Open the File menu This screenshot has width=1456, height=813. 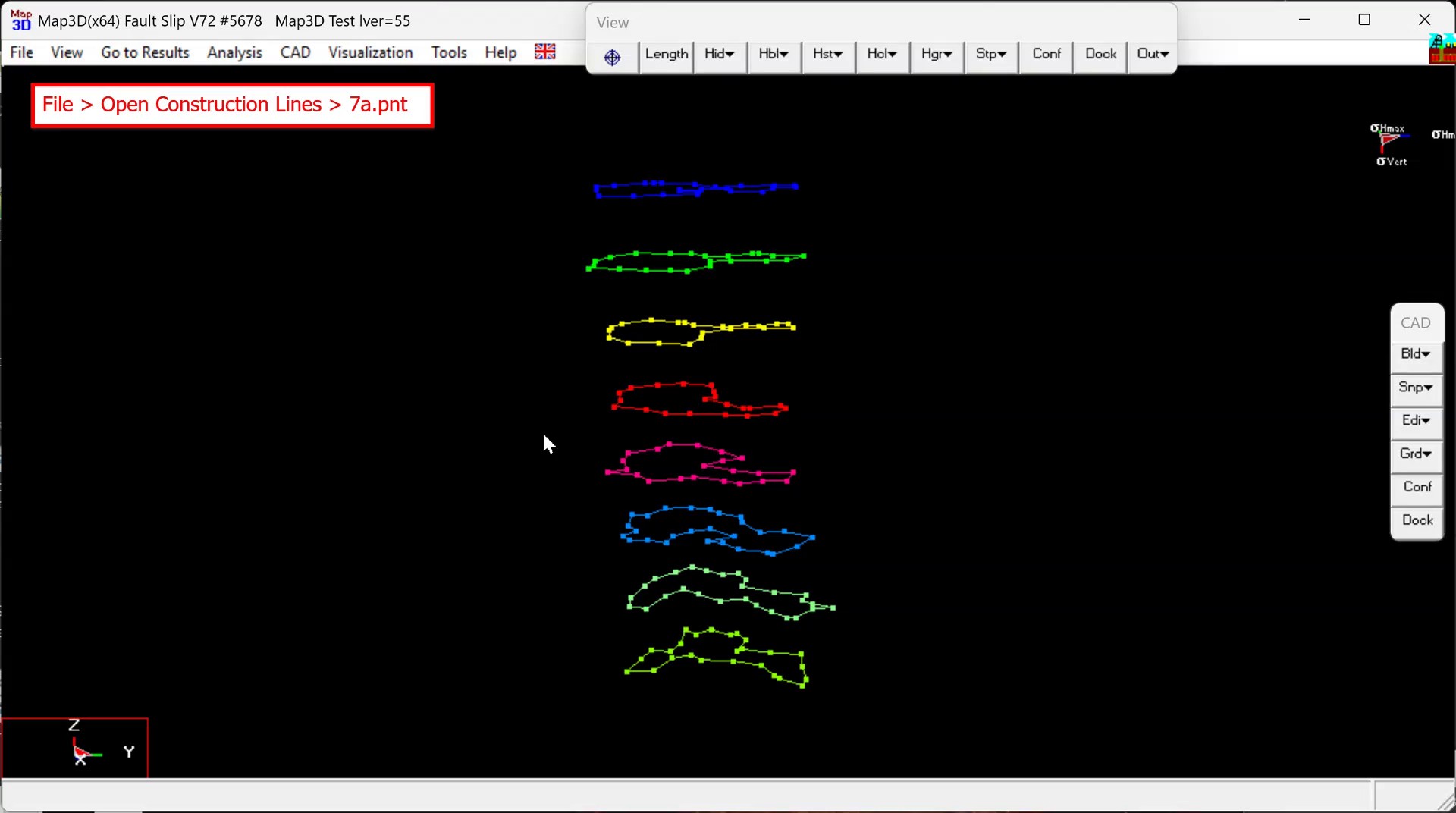pyautogui.click(x=22, y=52)
